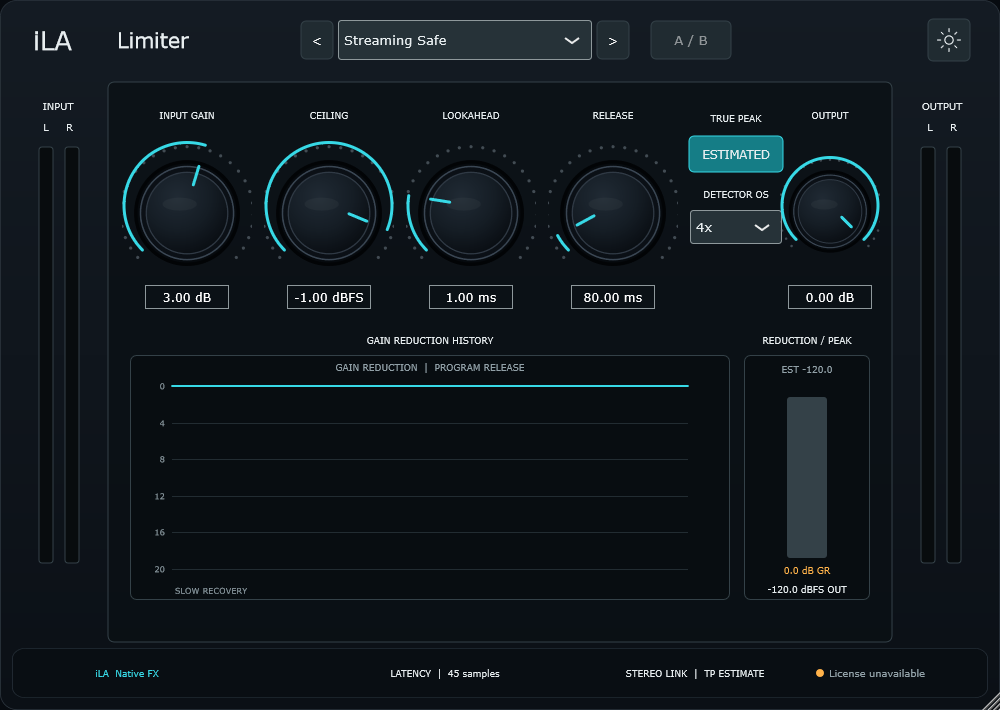Click the Lookahead knob

pyautogui.click(x=471, y=212)
